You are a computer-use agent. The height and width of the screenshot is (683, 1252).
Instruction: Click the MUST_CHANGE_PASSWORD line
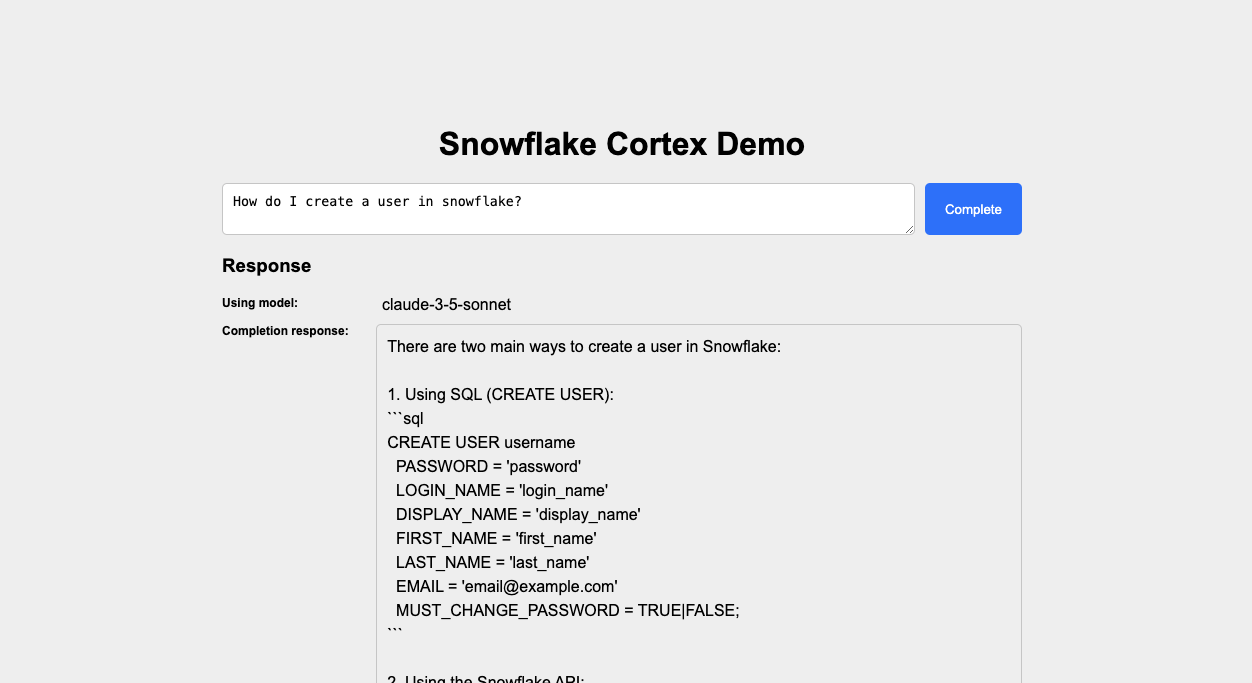[567, 610]
